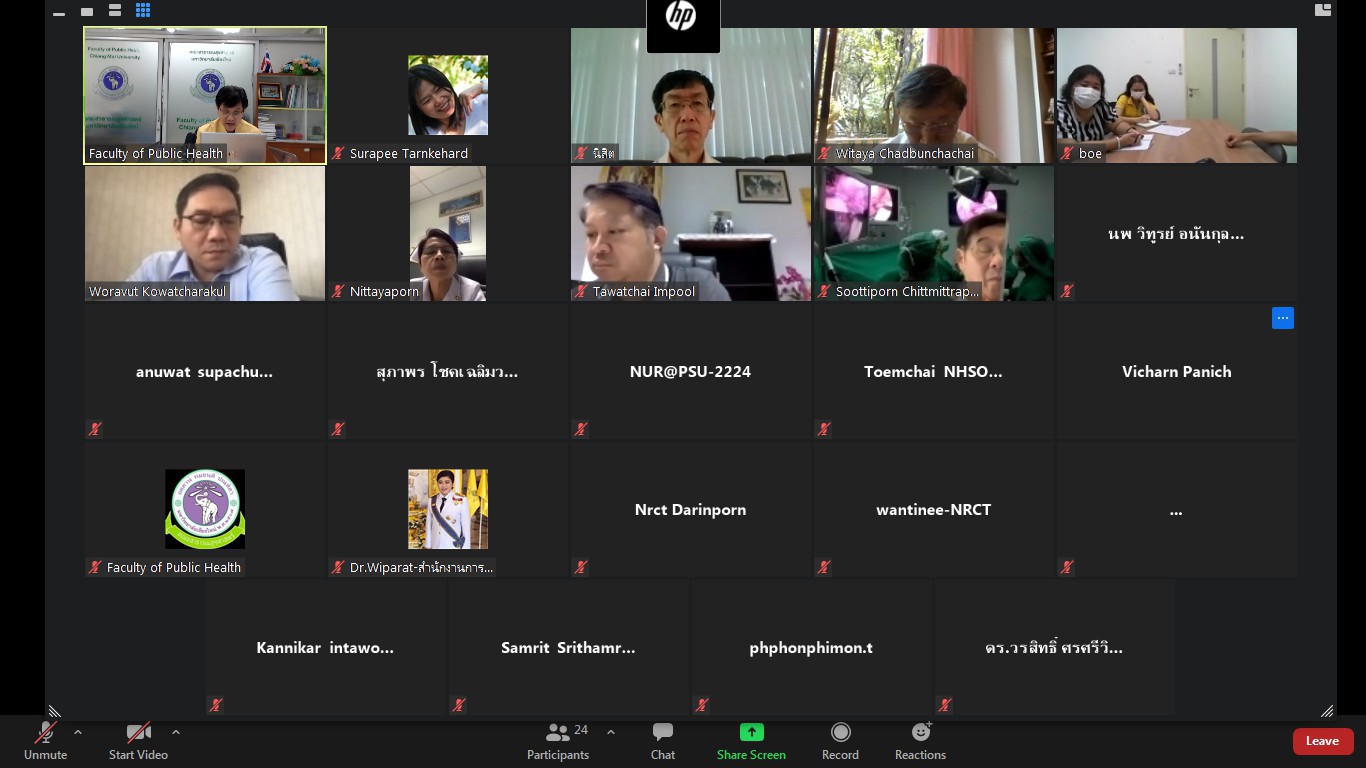This screenshot has width=1366, height=768.
Task: Select the ดร.วรสิทธิ์ participant tile
Action: 1054,648
